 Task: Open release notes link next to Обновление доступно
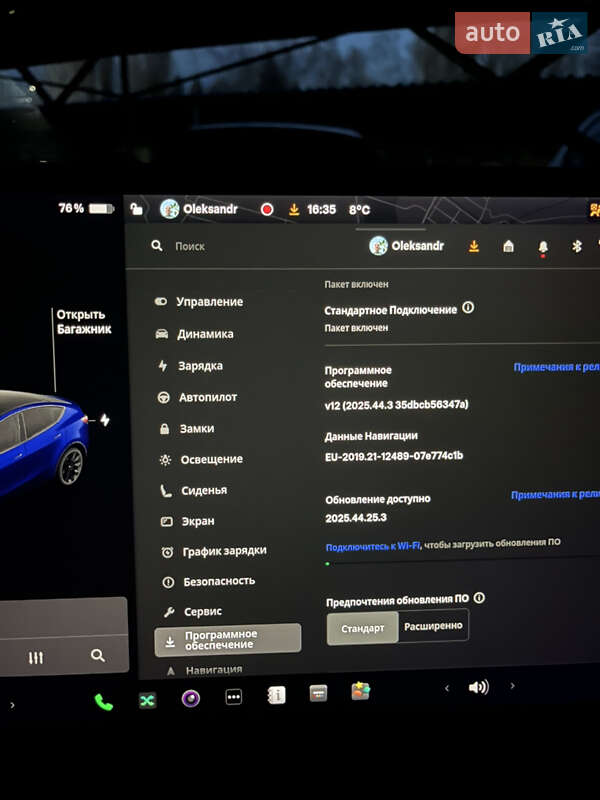[555, 494]
